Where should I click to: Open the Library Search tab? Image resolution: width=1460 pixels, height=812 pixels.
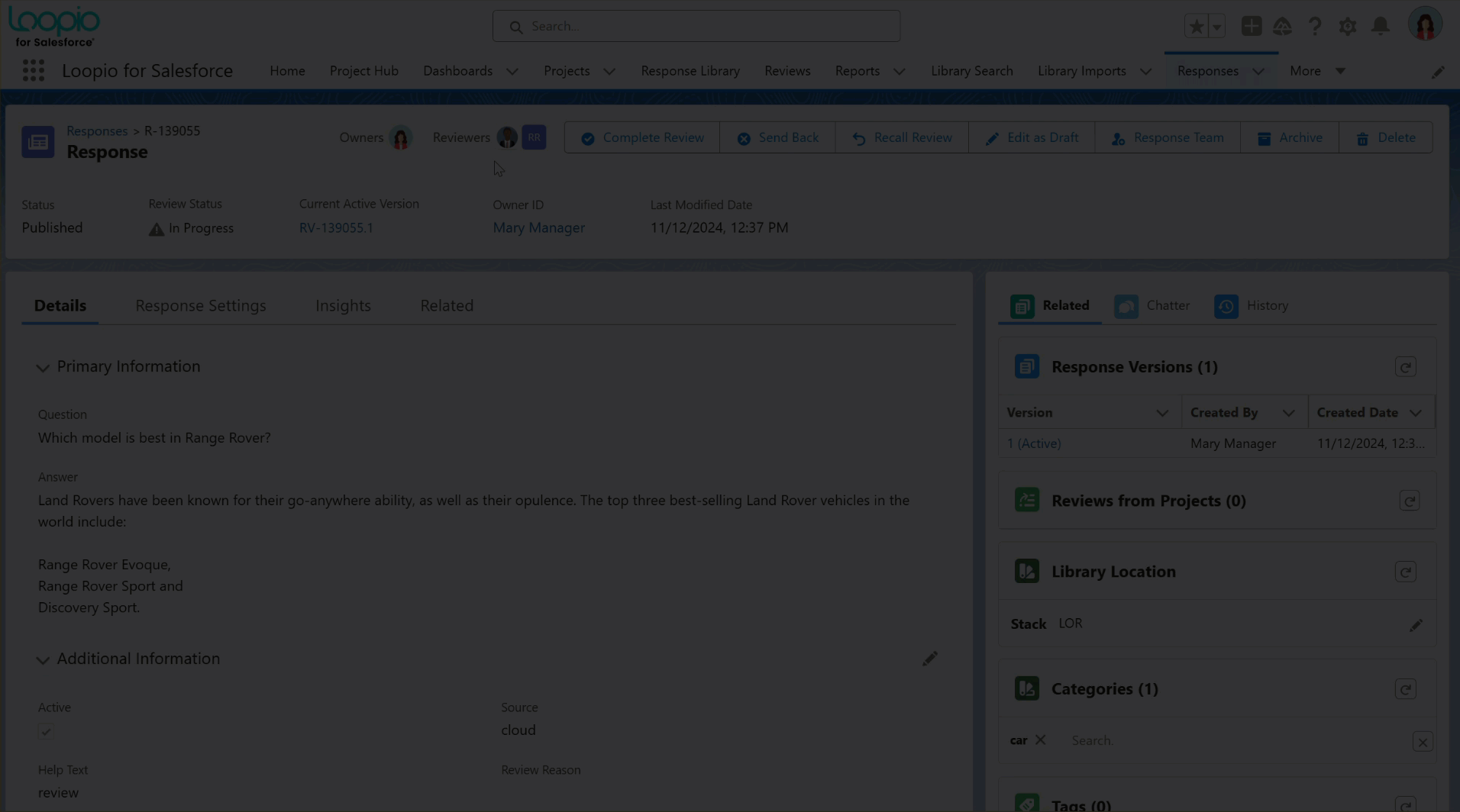(971, 71)
